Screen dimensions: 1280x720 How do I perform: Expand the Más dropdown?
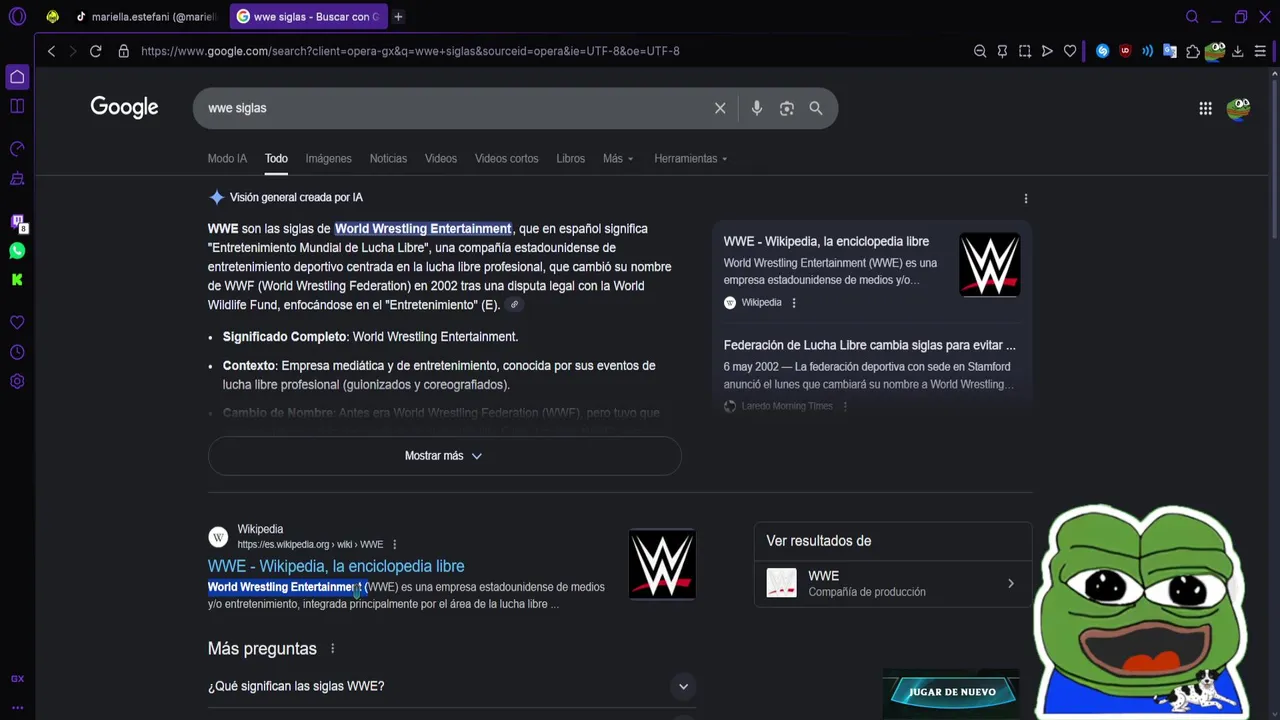tap(618, 158)
